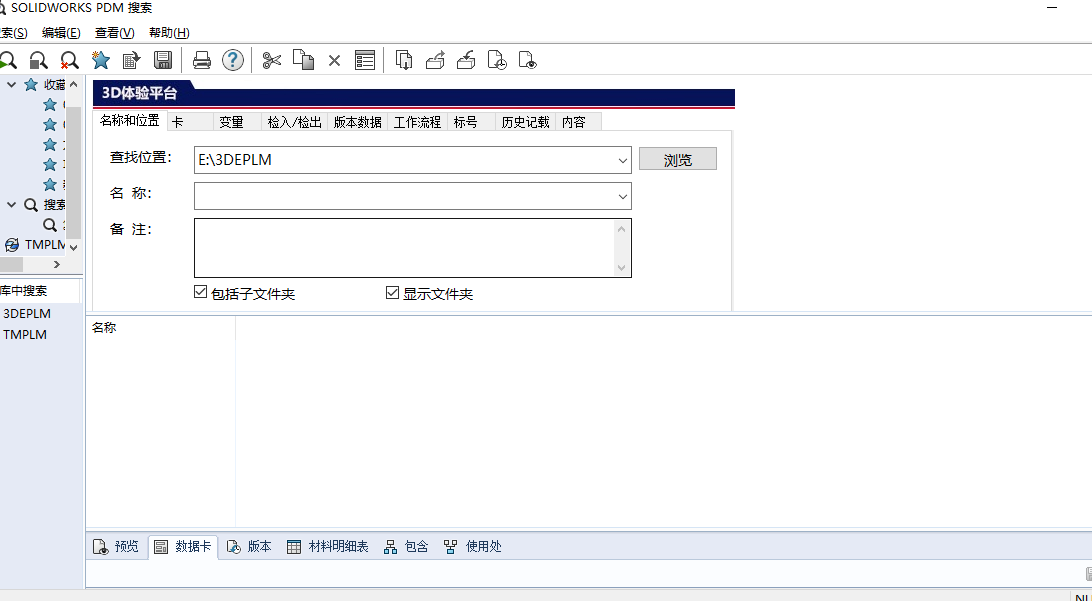Click the 备注 box scroll-up arrow
The height and width of the screenshot is (601, 1092).
coord(622,228)
